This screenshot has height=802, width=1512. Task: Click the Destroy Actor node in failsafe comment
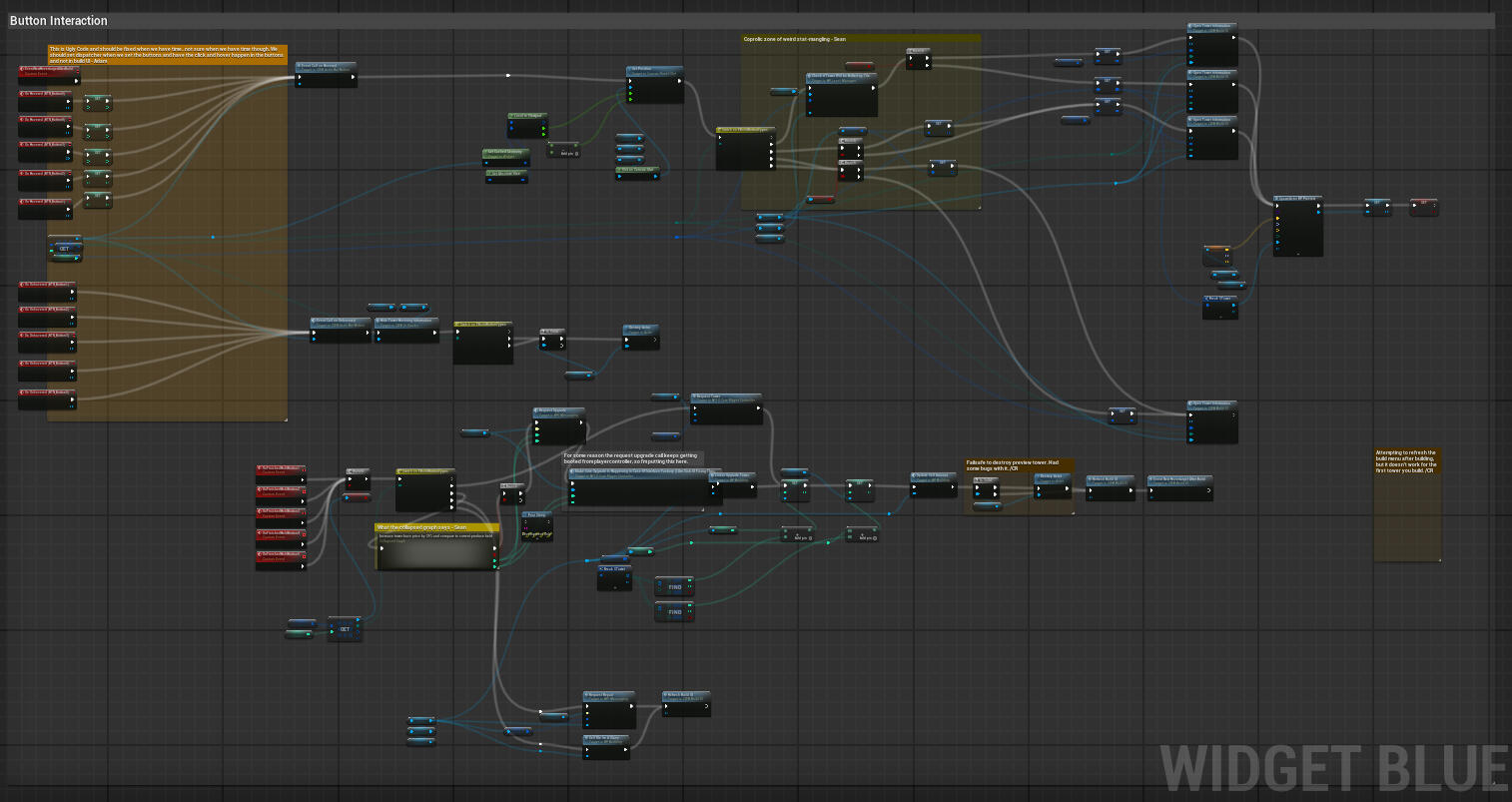[x=1052, y=477]
